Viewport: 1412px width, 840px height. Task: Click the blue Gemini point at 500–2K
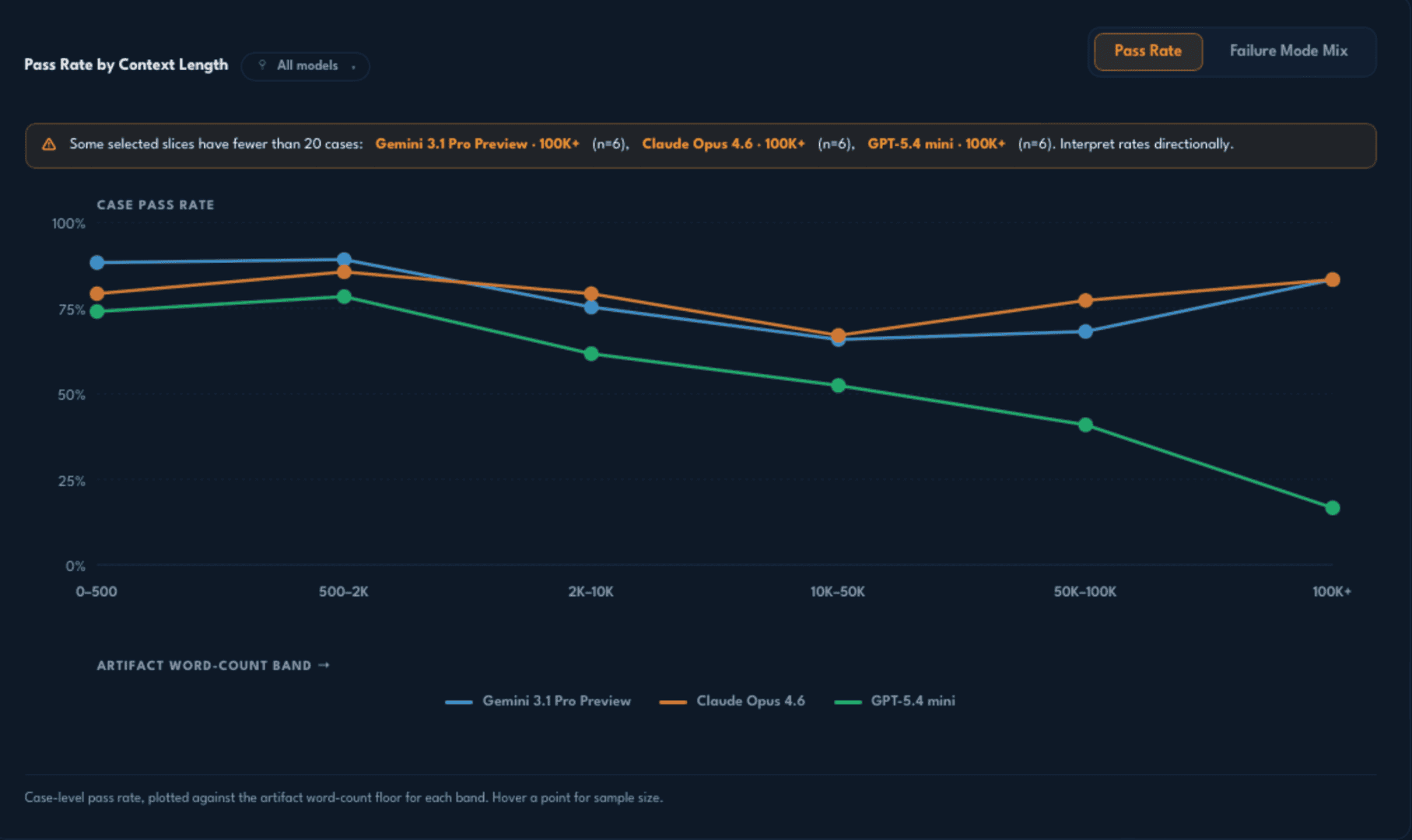click(x=344, y=260)
